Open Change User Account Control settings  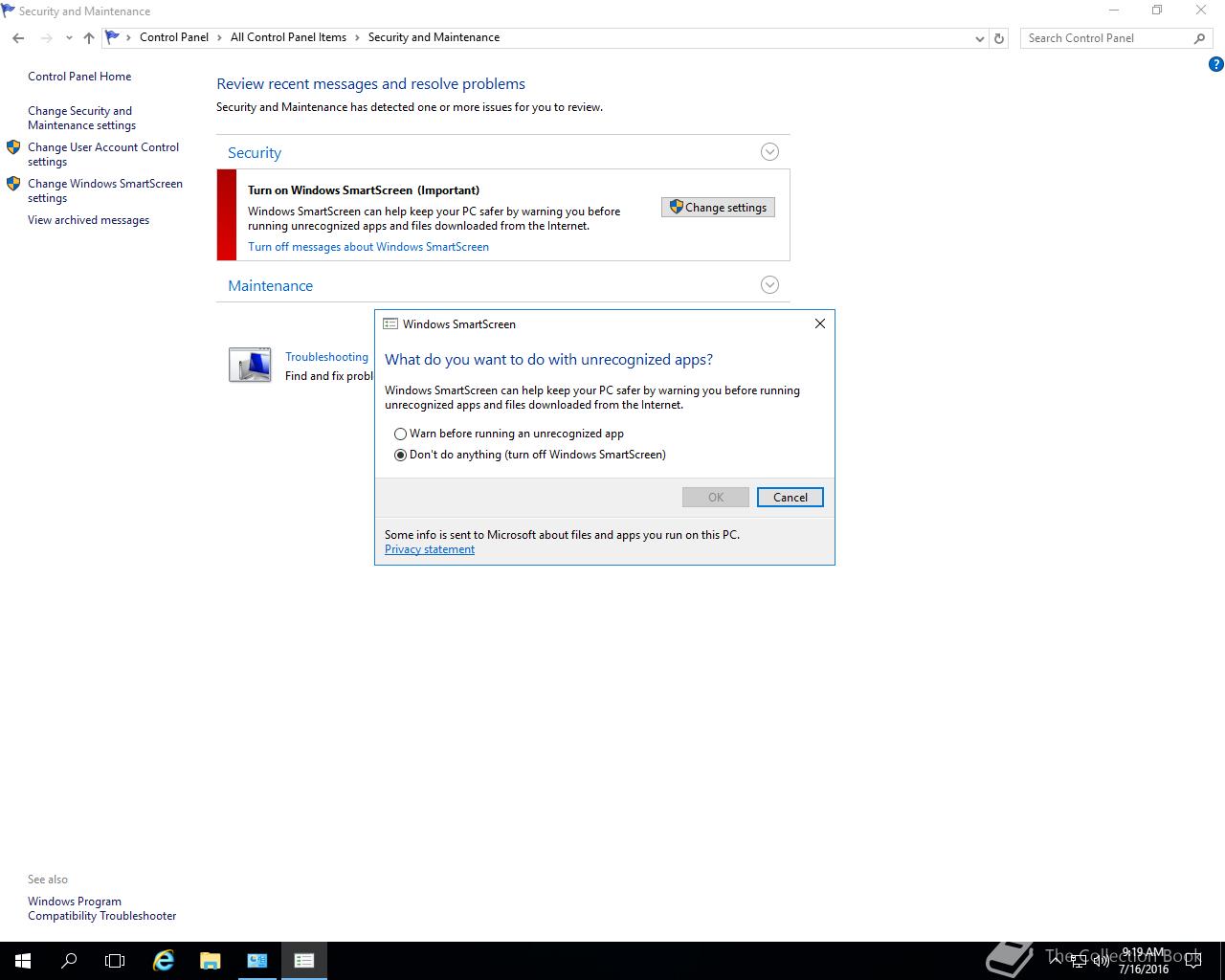tap(103, 154)
